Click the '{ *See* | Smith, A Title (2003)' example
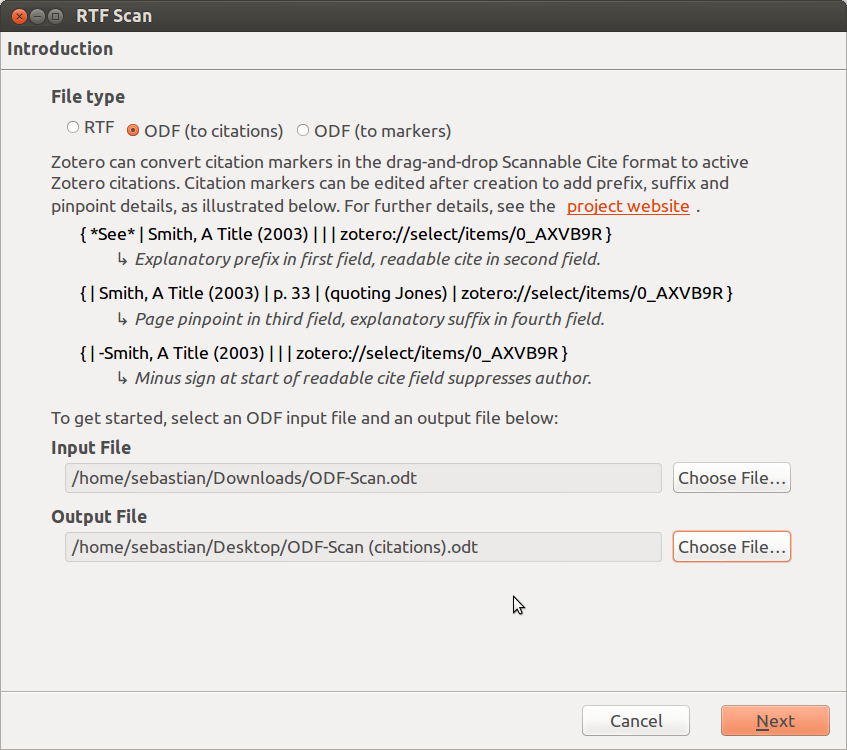Image resolution: width=847 pixels, height=750 pixels. [x=346, y=234]
